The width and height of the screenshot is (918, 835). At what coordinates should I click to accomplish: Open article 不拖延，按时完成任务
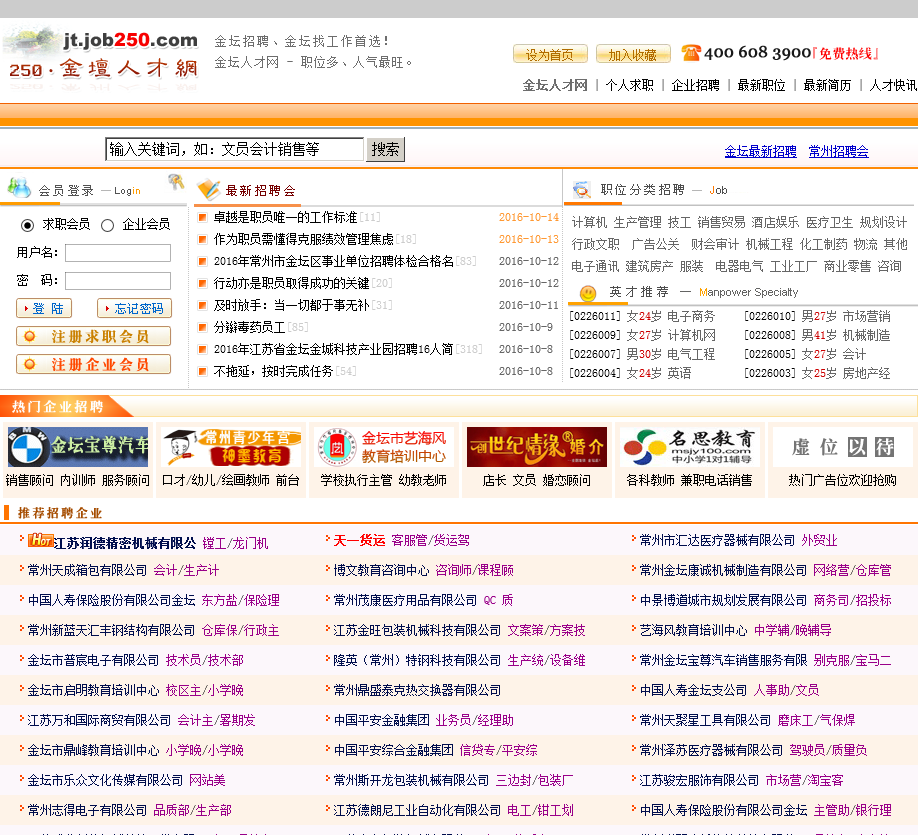[x=273, y=371]
